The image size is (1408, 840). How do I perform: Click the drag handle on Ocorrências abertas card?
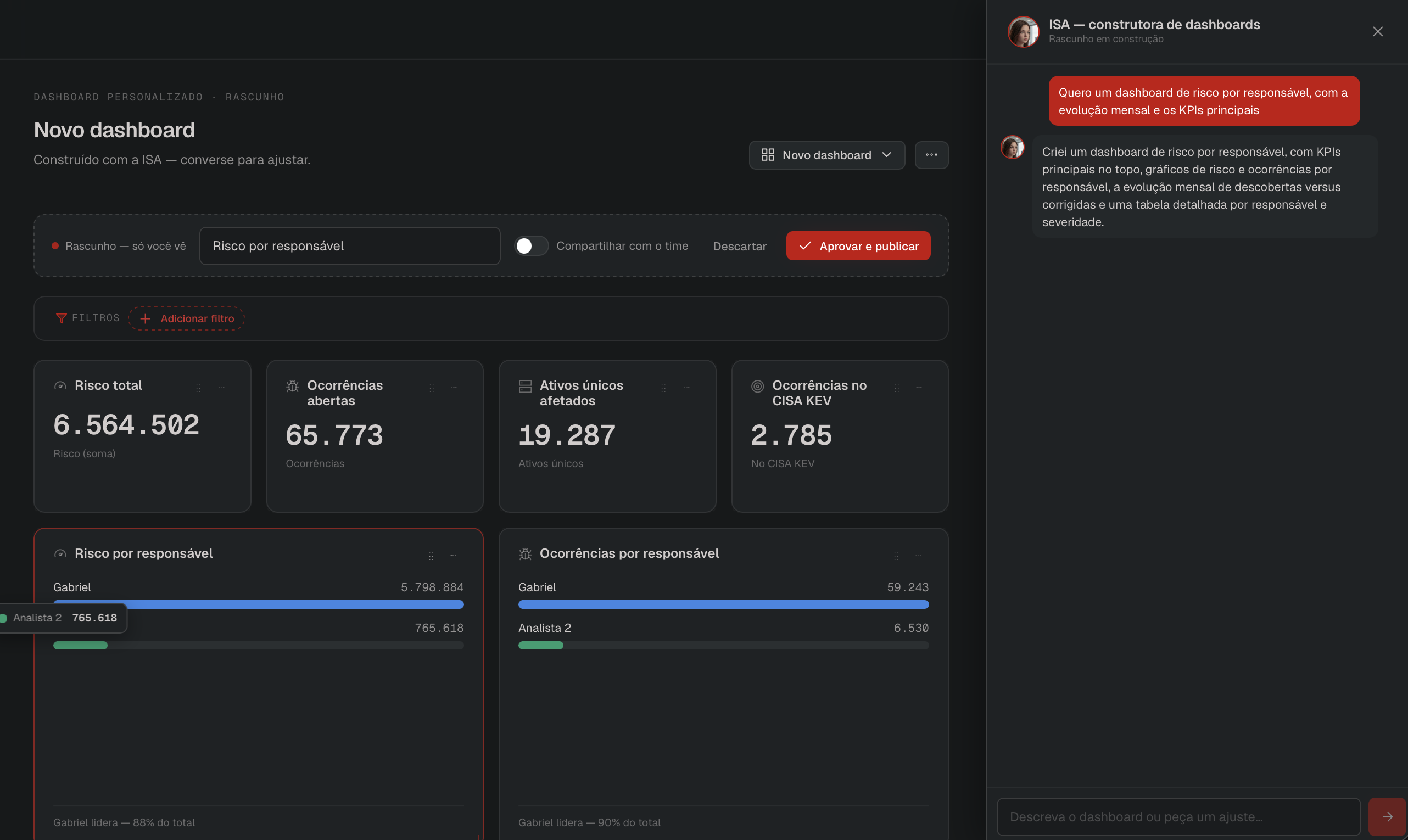[432, 388]
